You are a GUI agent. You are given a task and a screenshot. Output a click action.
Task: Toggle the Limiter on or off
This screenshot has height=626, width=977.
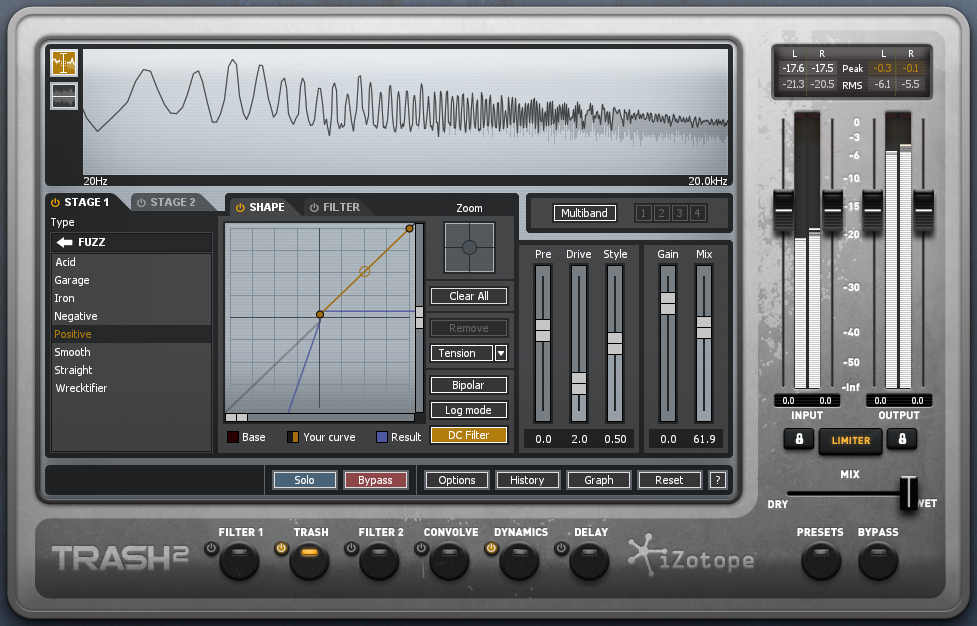[850, 440]
